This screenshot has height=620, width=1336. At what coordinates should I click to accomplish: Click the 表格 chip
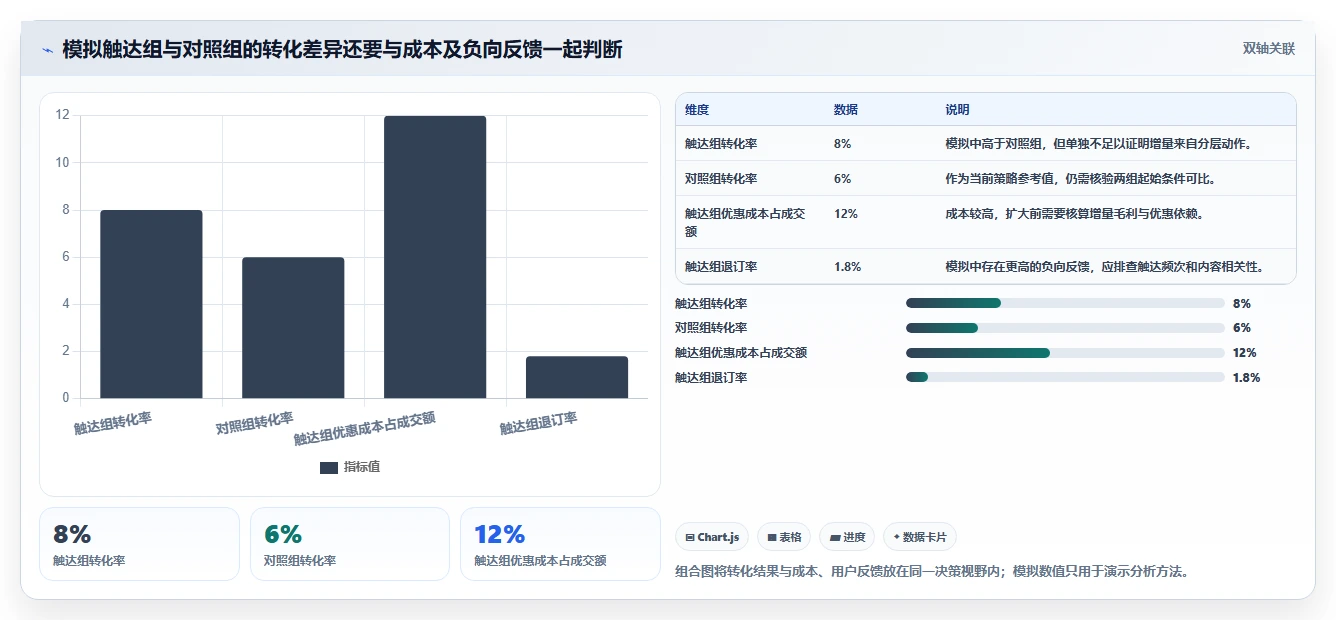pyautogui.click(x=784, y=537)
